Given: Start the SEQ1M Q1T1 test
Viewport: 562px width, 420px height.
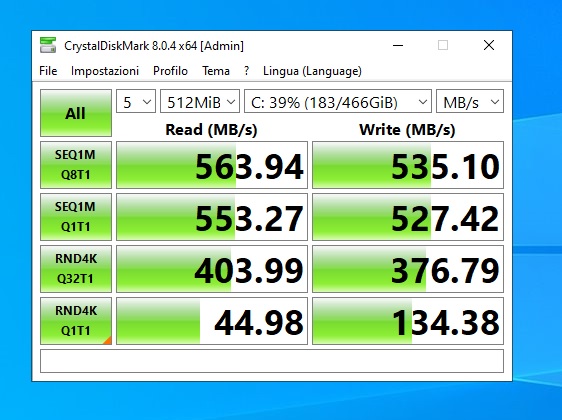Looking at the screenshot, I should coord(76,217).
